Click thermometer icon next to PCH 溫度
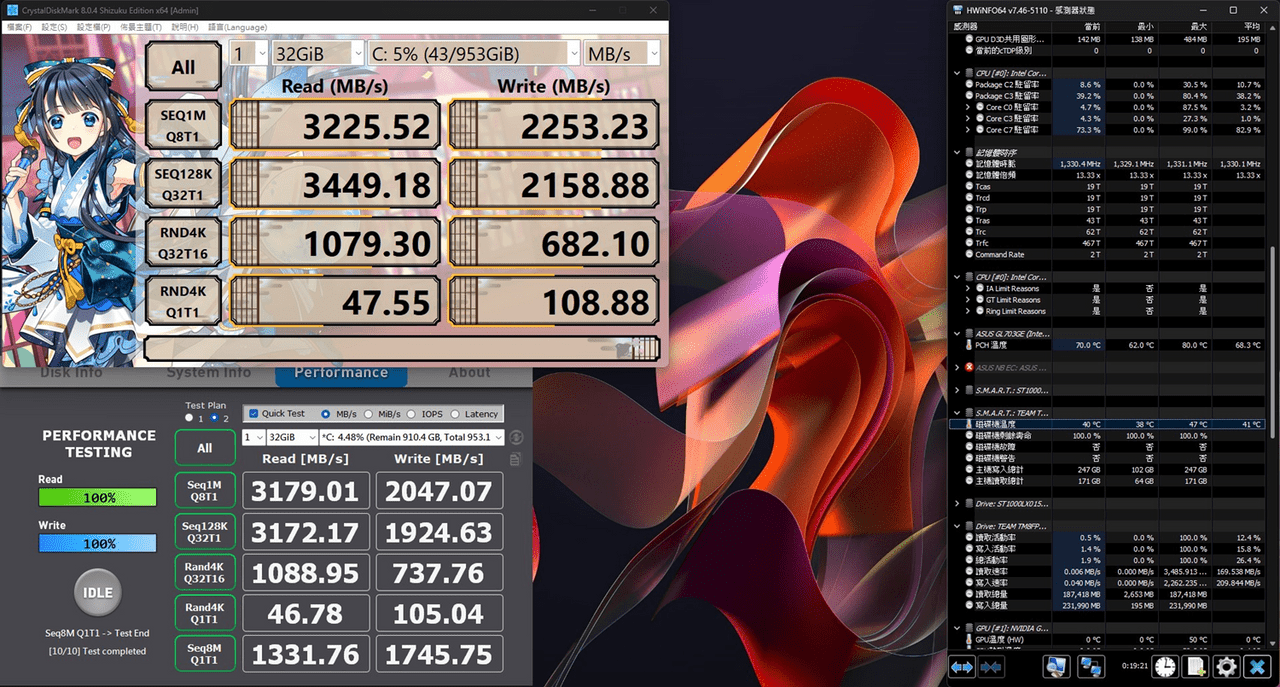This screenshot has width=1280, height=687. (969, 345)
